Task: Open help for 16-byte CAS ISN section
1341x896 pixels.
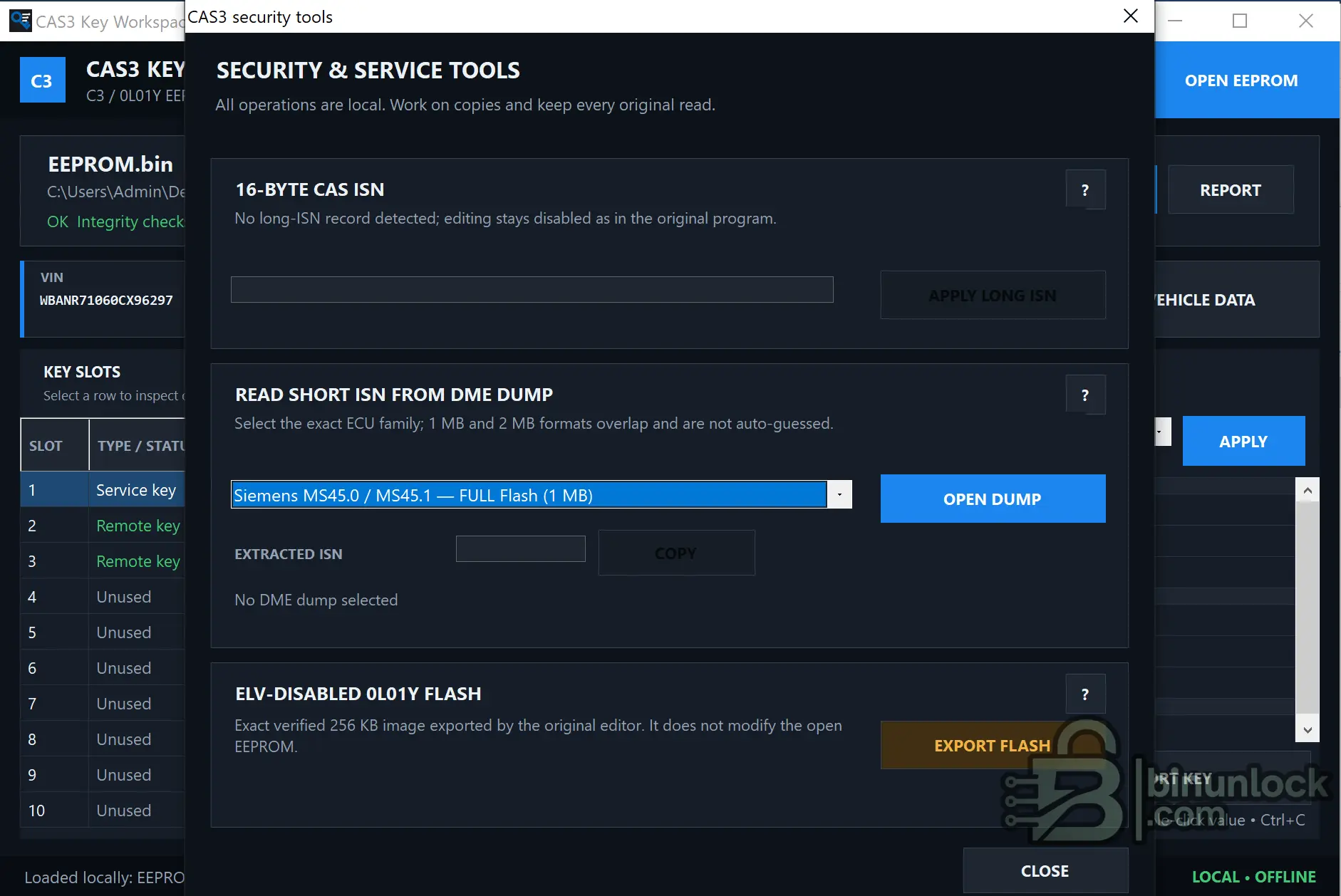Action: 1085,189
